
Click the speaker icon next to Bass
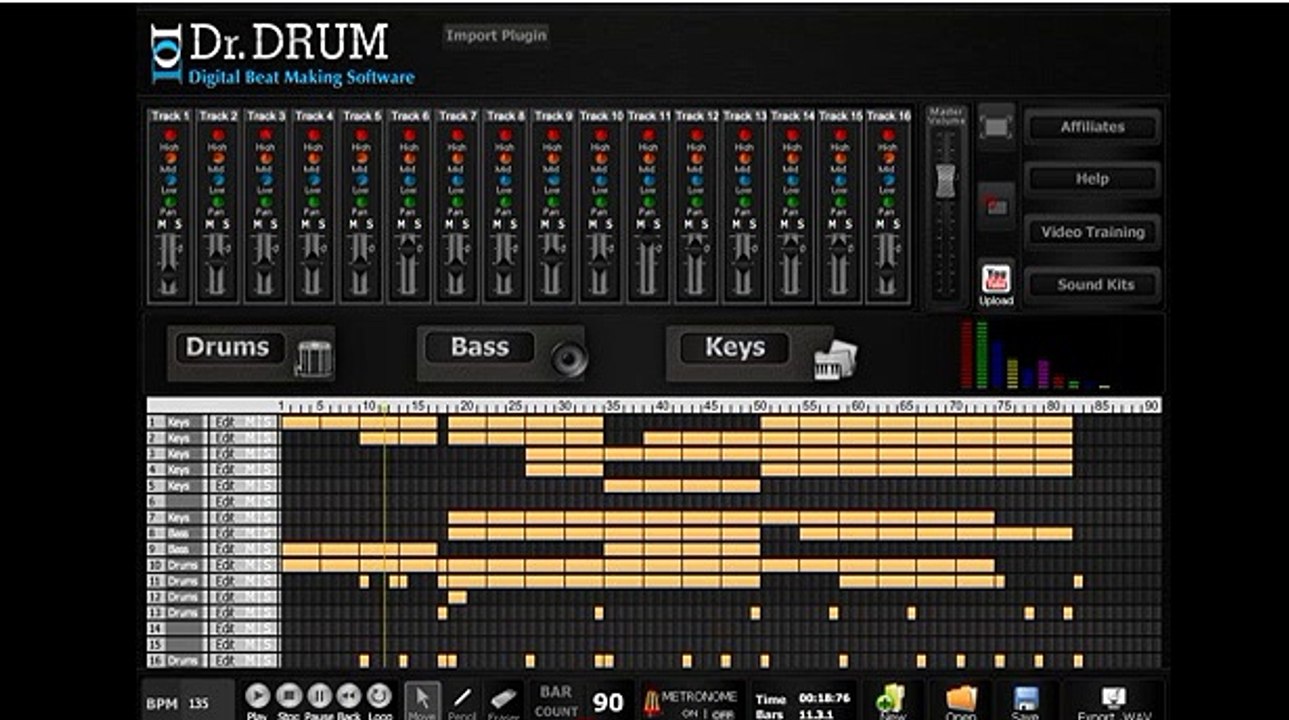[x=569, y=359]
